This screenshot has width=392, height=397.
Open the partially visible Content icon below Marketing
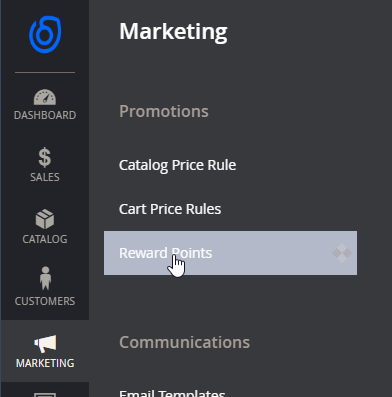tap(45, 395)
